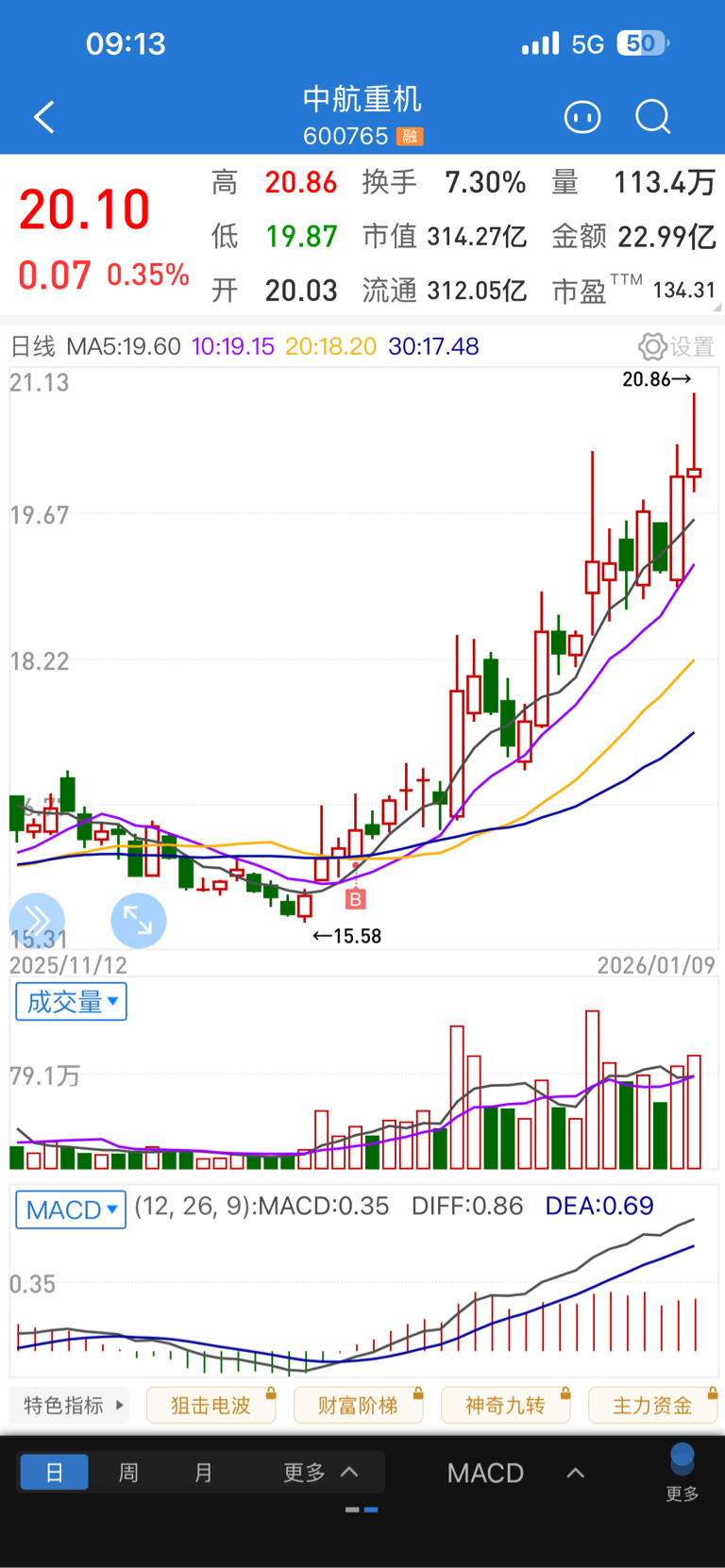Tap PE TTM value 134.31
Viewport: 725px width, 1568px height.
pos(684,291)
